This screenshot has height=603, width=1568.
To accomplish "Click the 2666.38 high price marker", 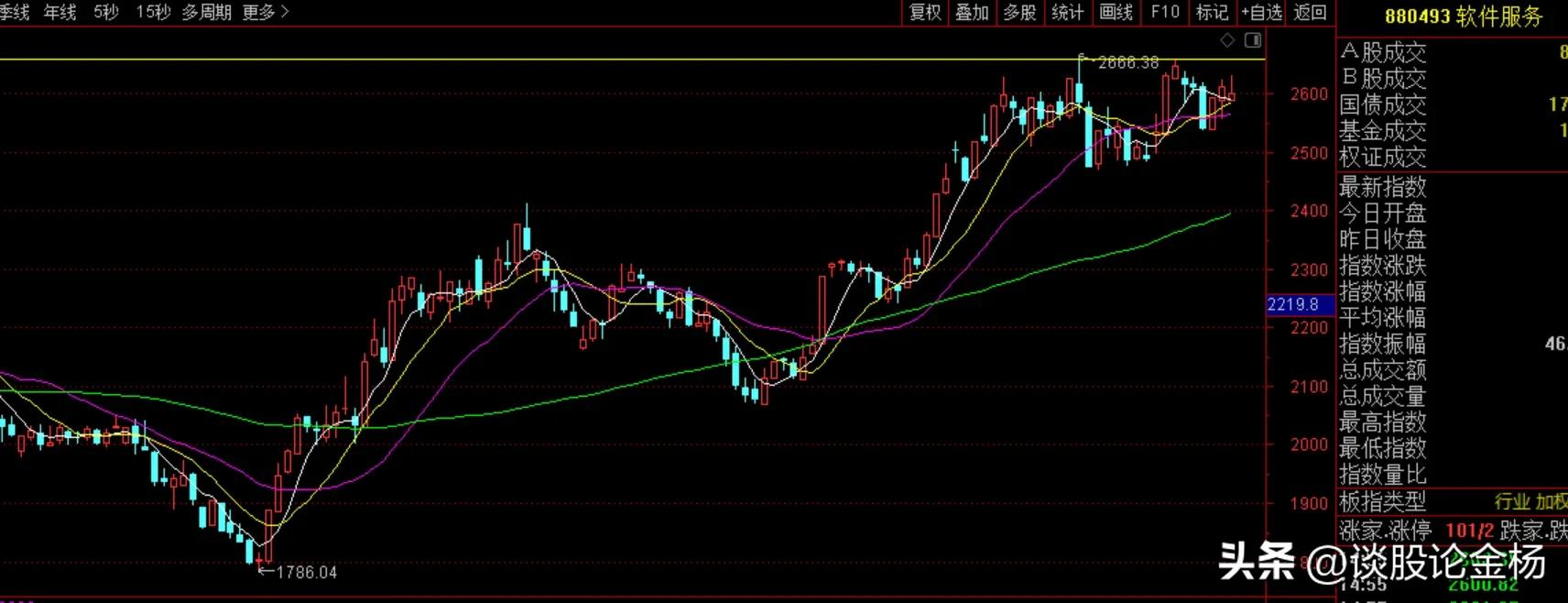I will pos(1127,62).
